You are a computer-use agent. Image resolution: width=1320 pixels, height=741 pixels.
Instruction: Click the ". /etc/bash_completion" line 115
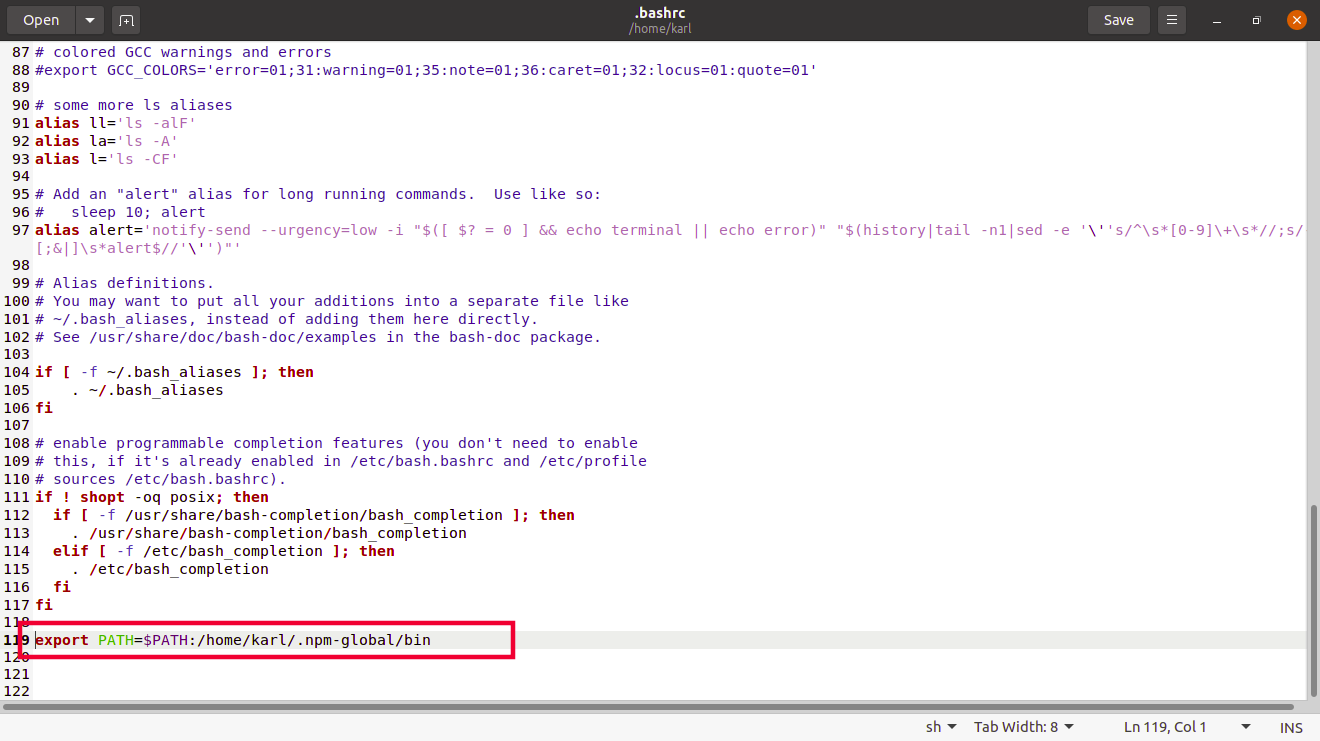coord(170,569)
